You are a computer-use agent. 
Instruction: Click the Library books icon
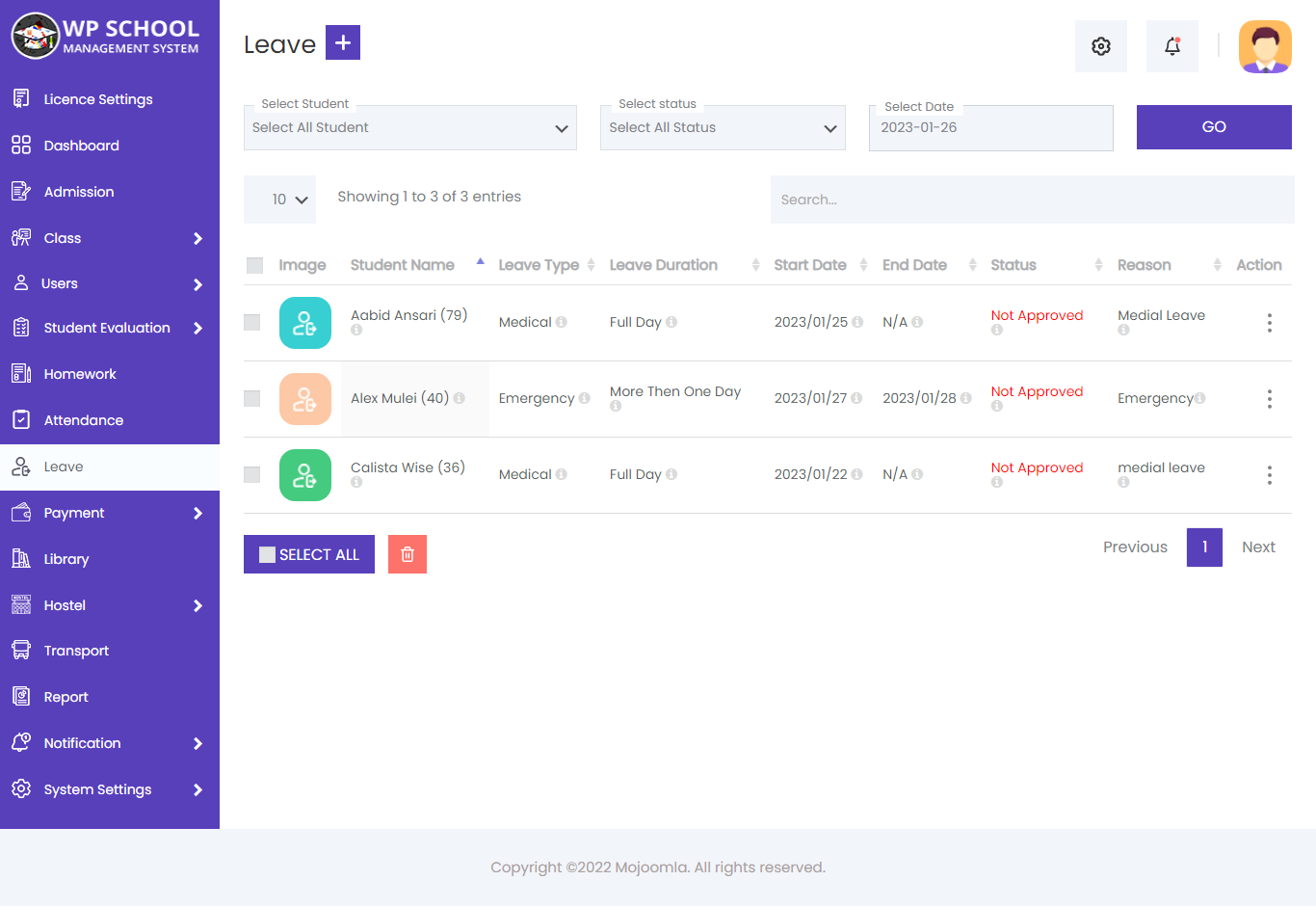pyautogui.click(x=21, y=559)
